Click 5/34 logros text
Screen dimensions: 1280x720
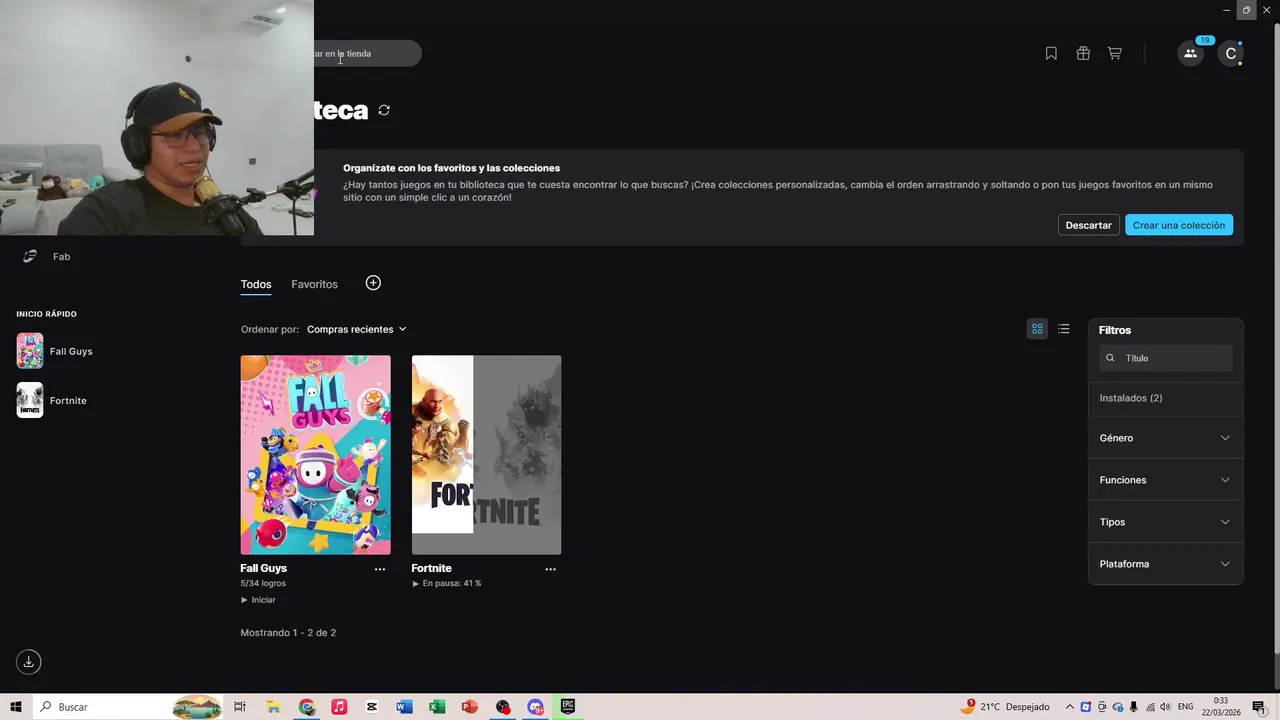pos(263,583)
